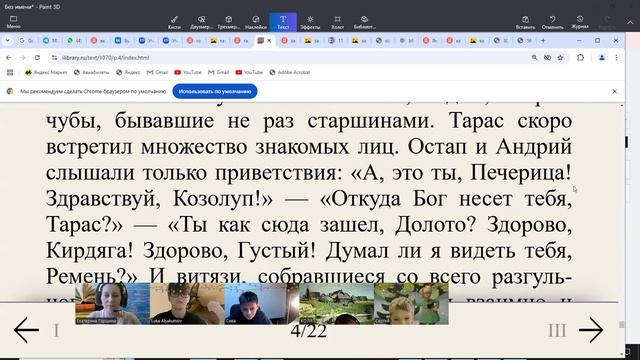Open the first Gmail bookmark
The image size is (640, 360).
[157, 72]
